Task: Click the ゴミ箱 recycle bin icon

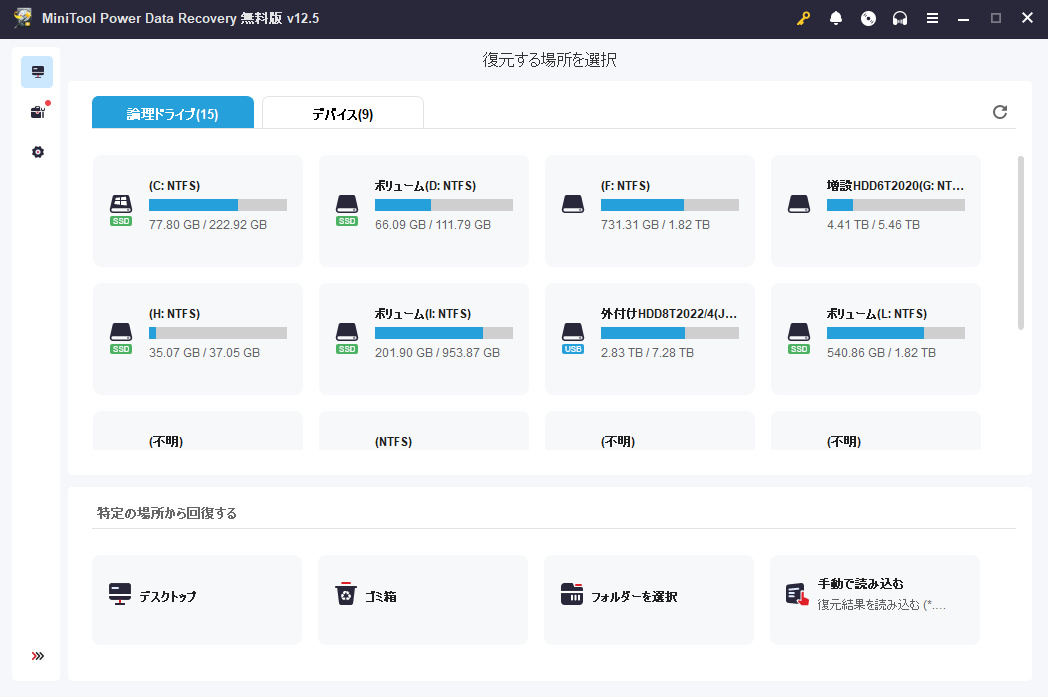Action: click(x=346, y=594)
